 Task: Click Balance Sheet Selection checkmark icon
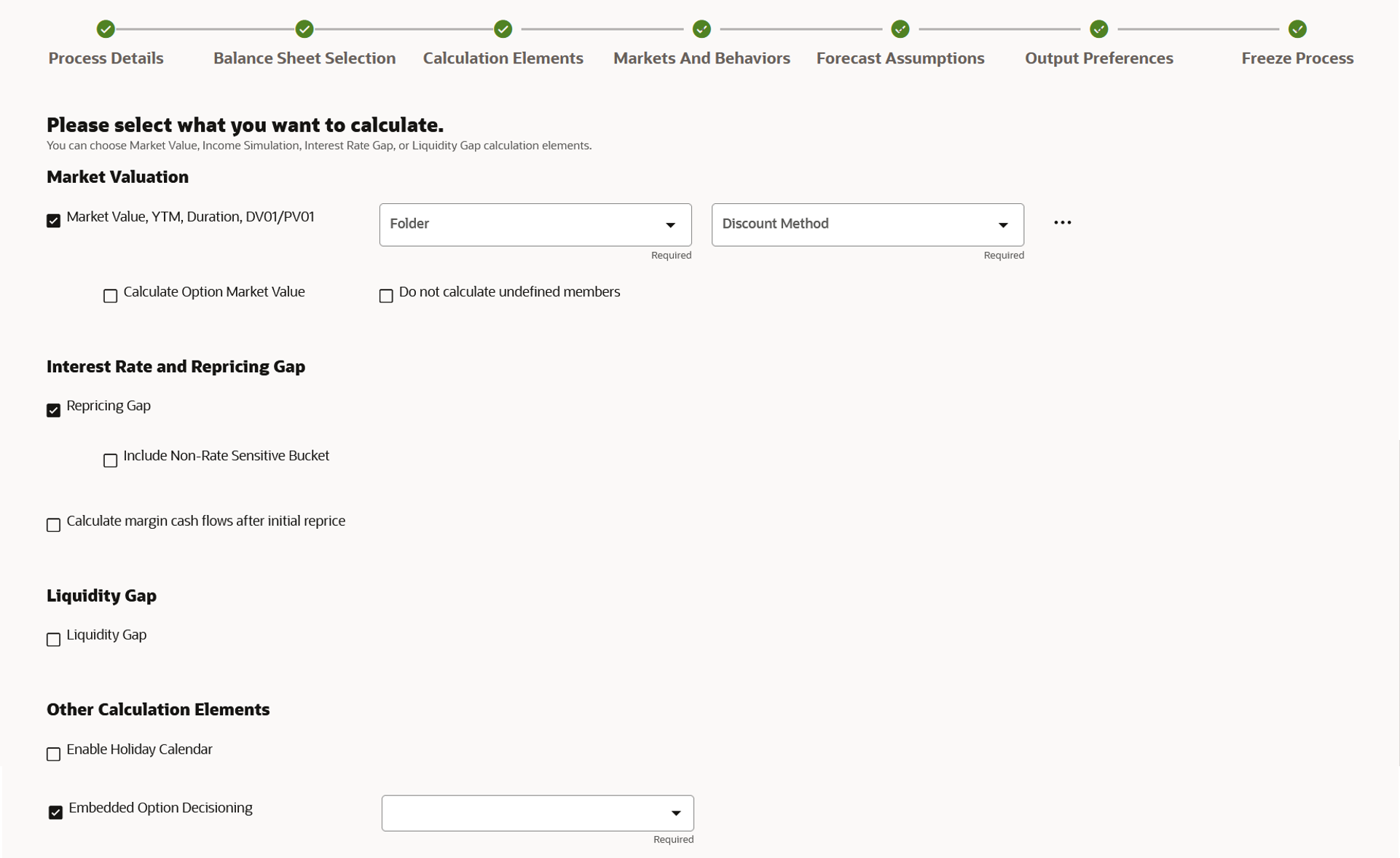(x=304, y=29)
